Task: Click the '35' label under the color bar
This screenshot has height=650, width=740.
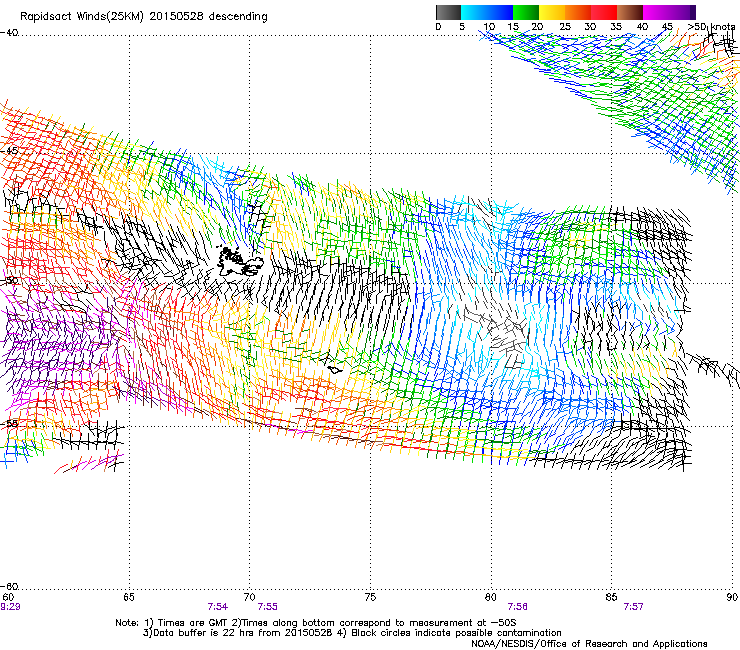Action: click(616, 27)
